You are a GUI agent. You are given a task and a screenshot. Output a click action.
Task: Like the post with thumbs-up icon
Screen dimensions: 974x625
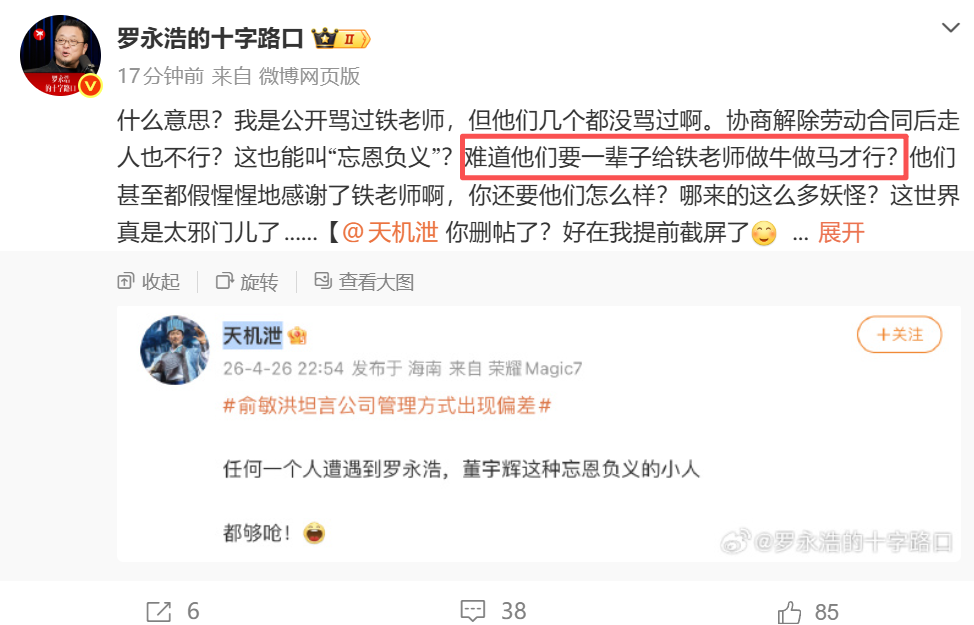790,612
